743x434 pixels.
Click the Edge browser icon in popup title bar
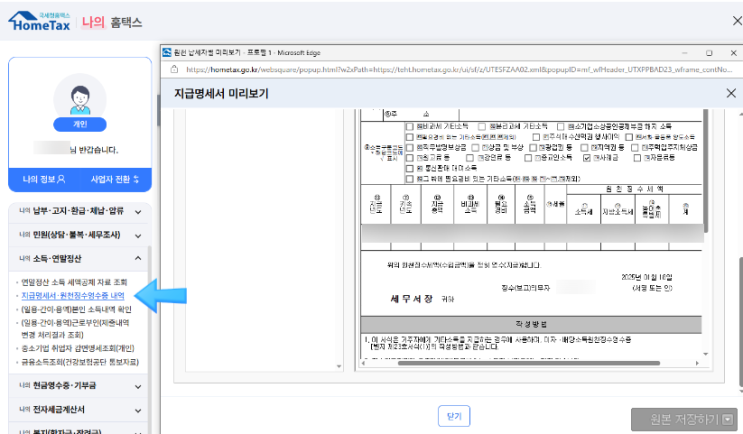pos(167,53)
